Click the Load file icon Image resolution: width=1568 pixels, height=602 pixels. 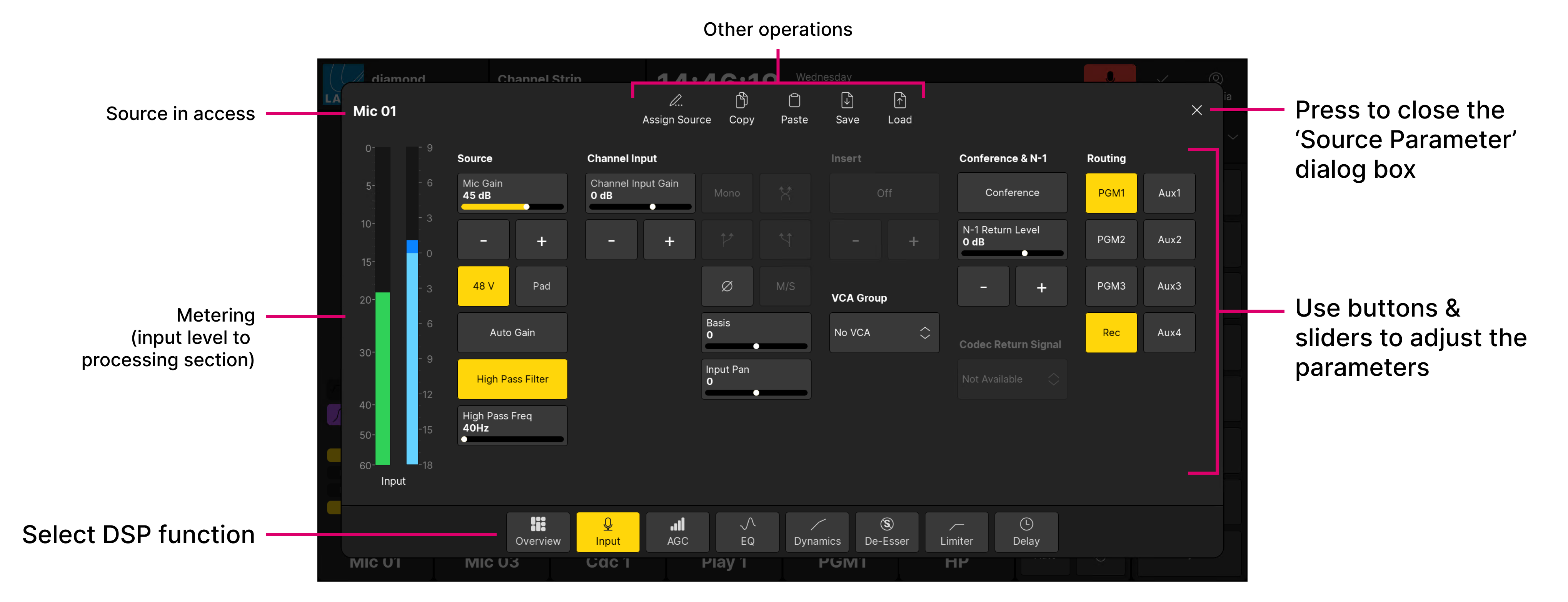[x=900, y=101]
